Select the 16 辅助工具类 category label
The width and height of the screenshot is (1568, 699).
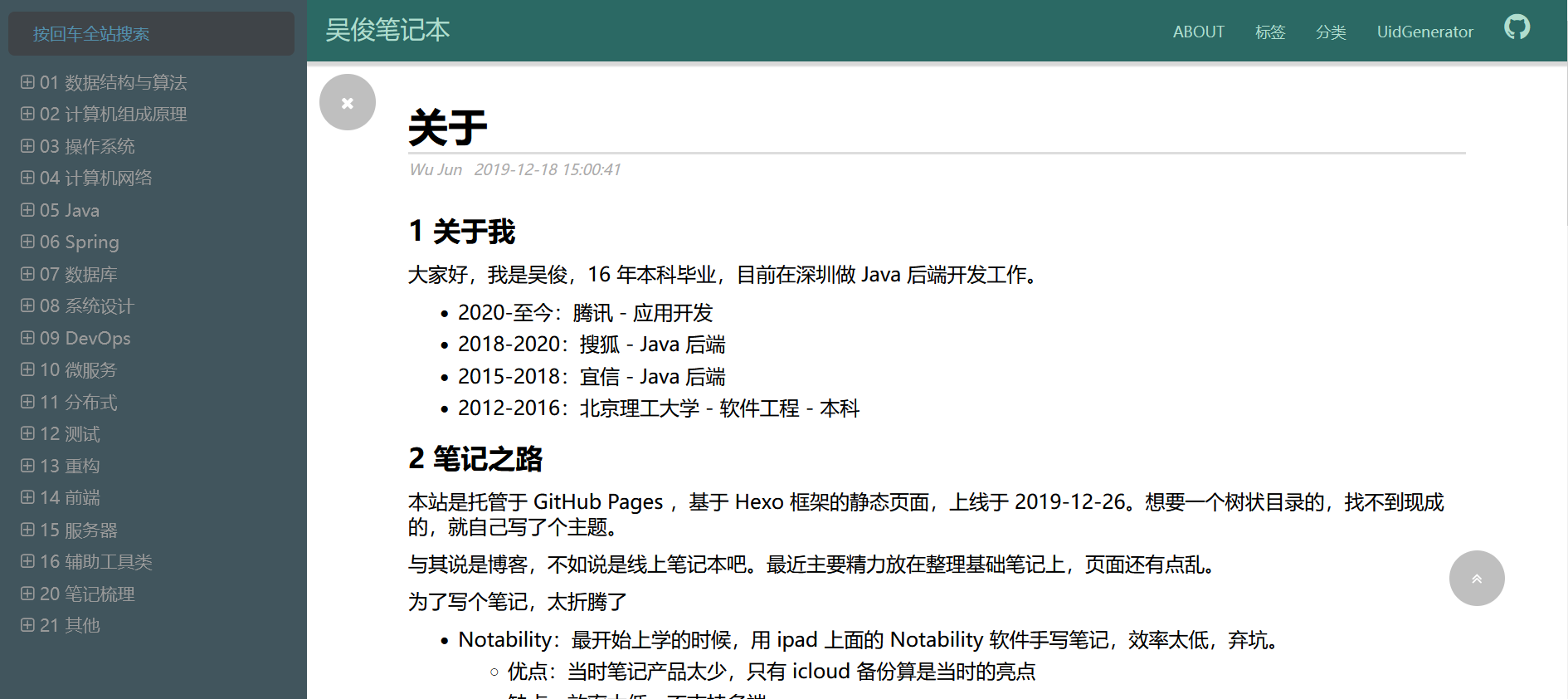coord(96,561)
